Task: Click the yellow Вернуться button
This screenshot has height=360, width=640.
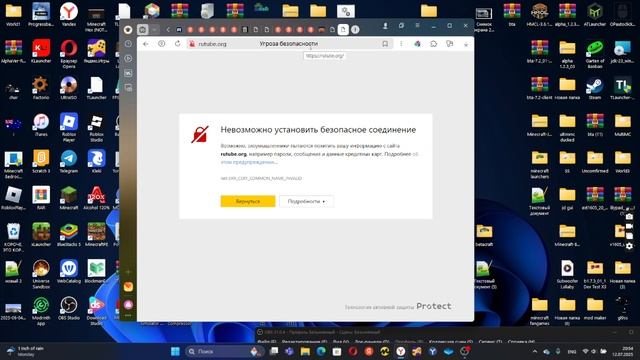Action: pyautogui.click(x=248, y=201)
